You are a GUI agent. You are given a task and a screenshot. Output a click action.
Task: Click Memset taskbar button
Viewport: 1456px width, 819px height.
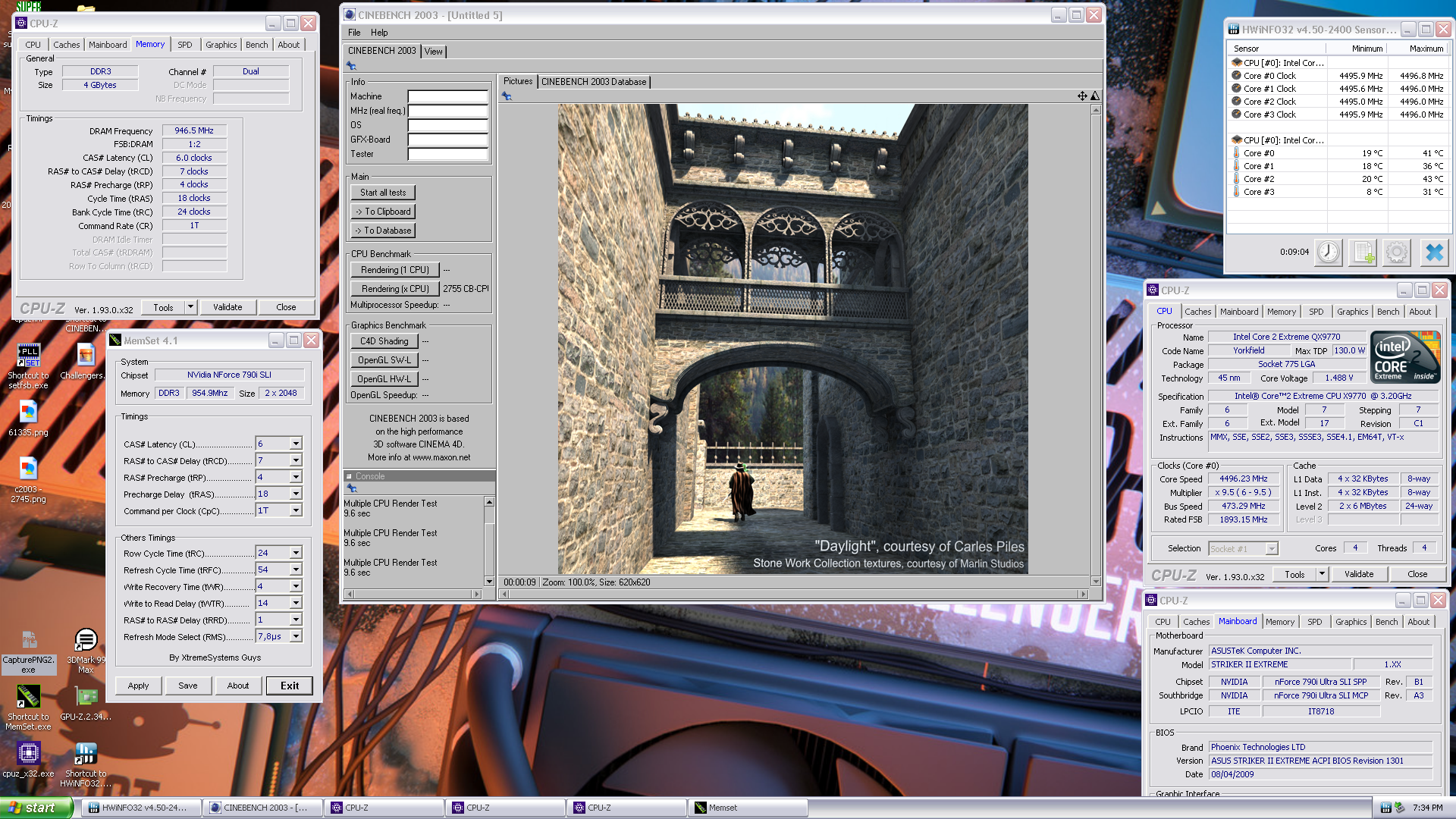[748, 808]
